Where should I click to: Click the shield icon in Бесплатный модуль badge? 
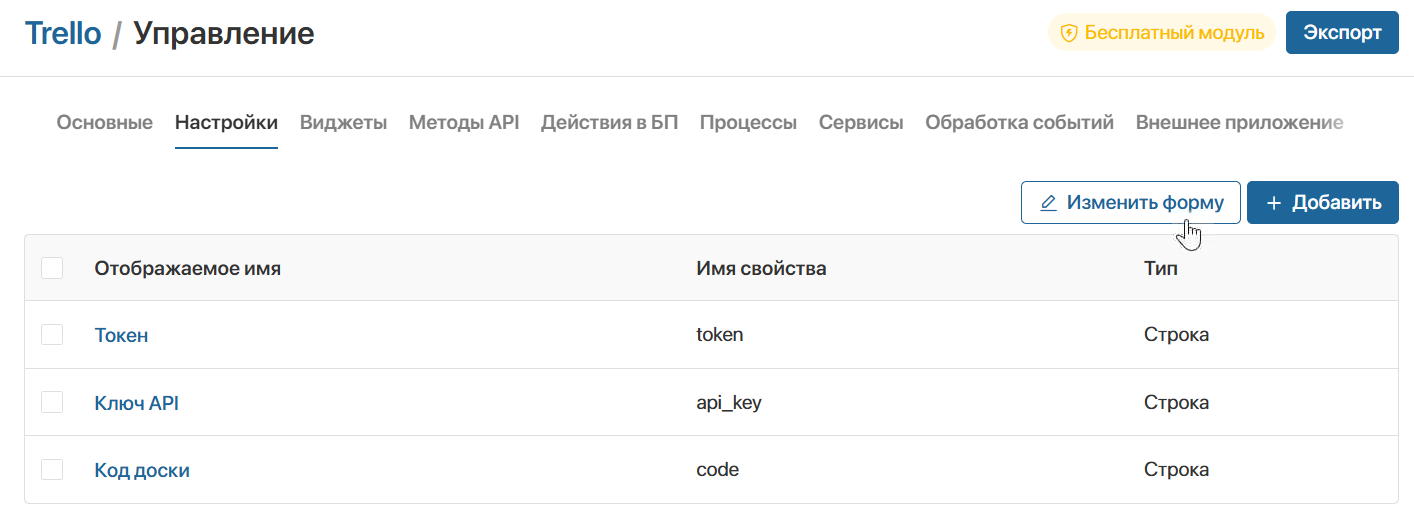[x=1069, y=33]
